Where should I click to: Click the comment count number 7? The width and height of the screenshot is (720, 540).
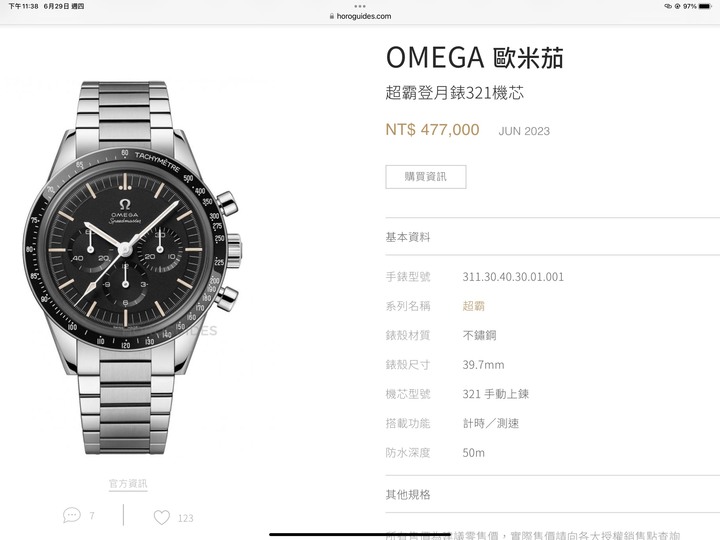(92, 516)
